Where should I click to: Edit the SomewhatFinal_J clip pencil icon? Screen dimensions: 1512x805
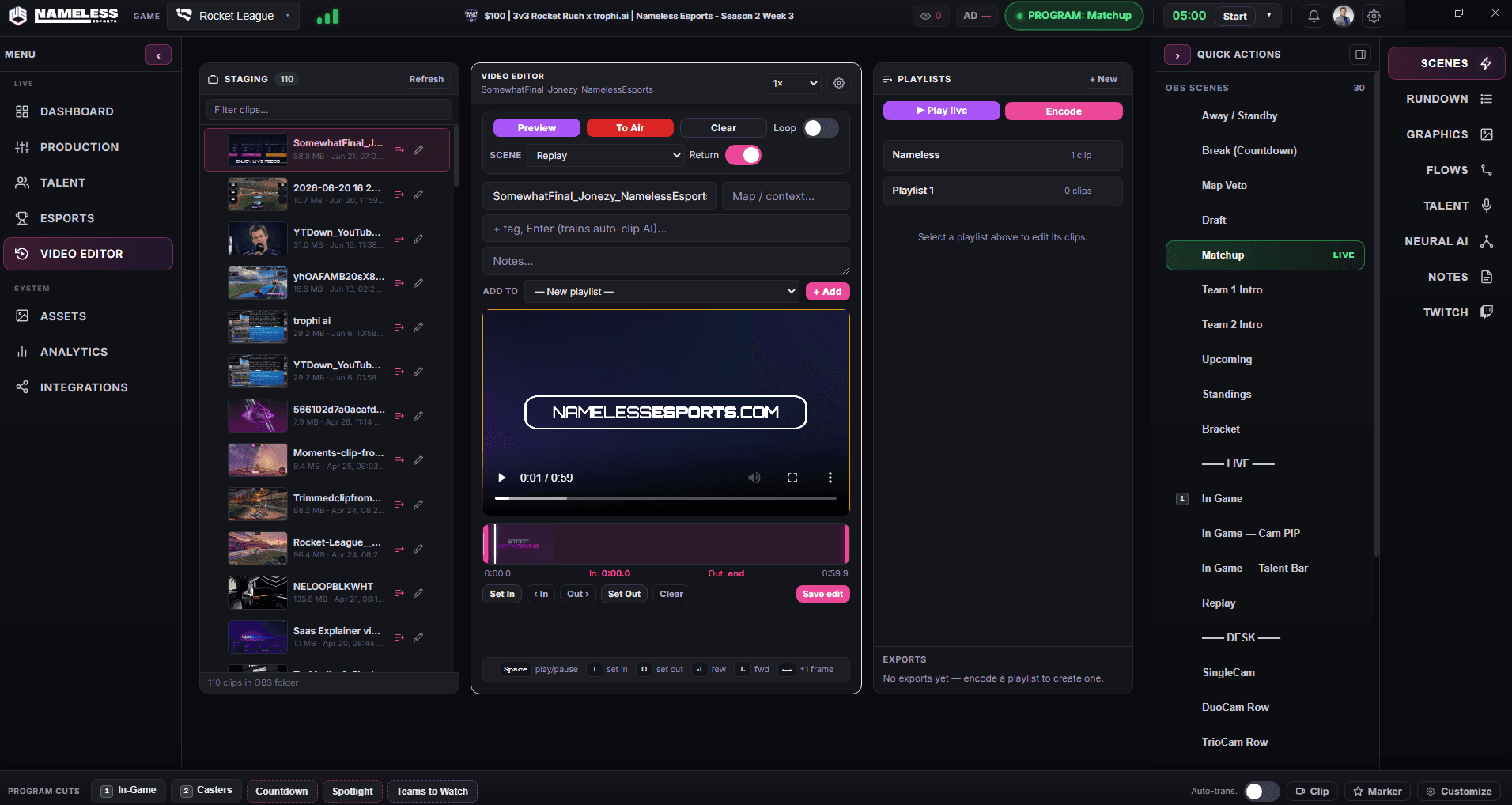tap(418, 149)
